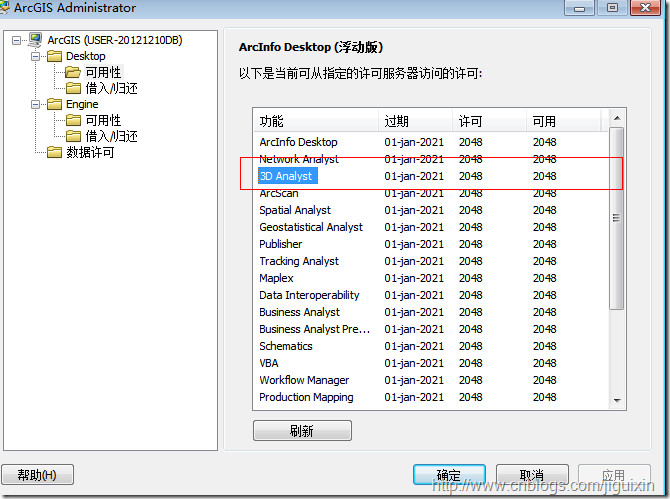This screenshot has height=499, width=670.
Task: Select the Publisher row
Action: click(432, 244)
